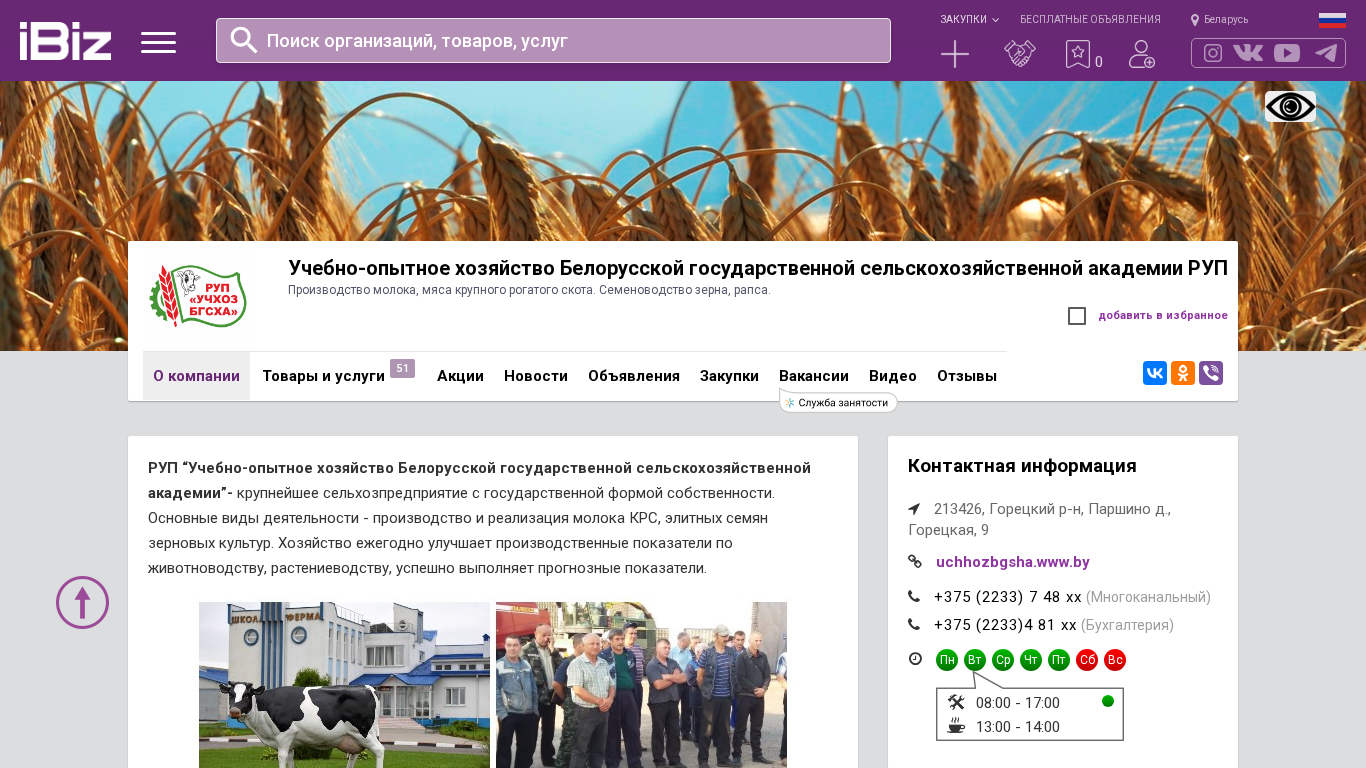Visit uchhozbgsha.www.by website link

(x=1013, y=562)
